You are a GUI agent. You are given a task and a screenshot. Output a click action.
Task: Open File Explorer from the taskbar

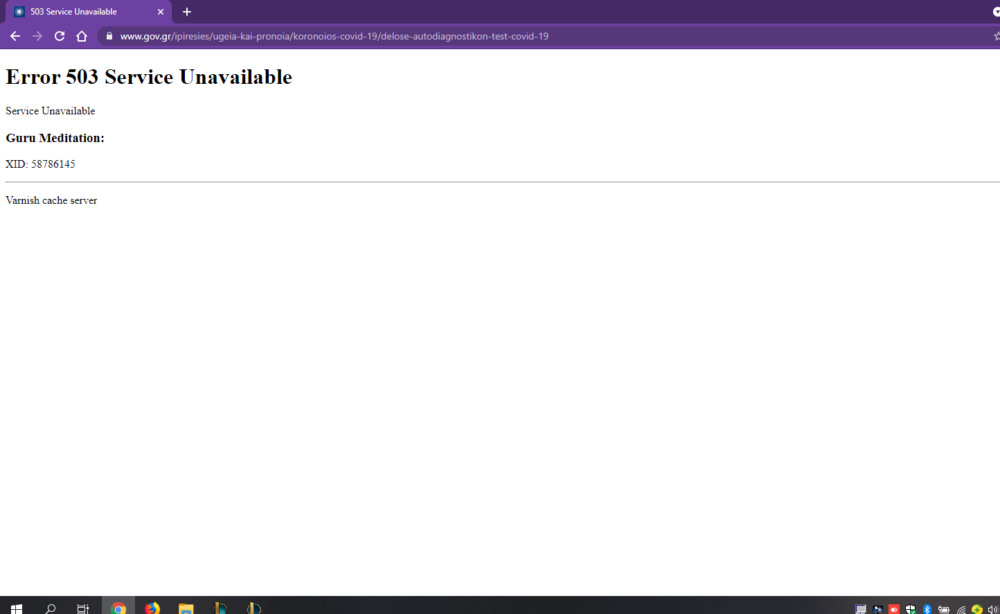(x=186, y=607)
